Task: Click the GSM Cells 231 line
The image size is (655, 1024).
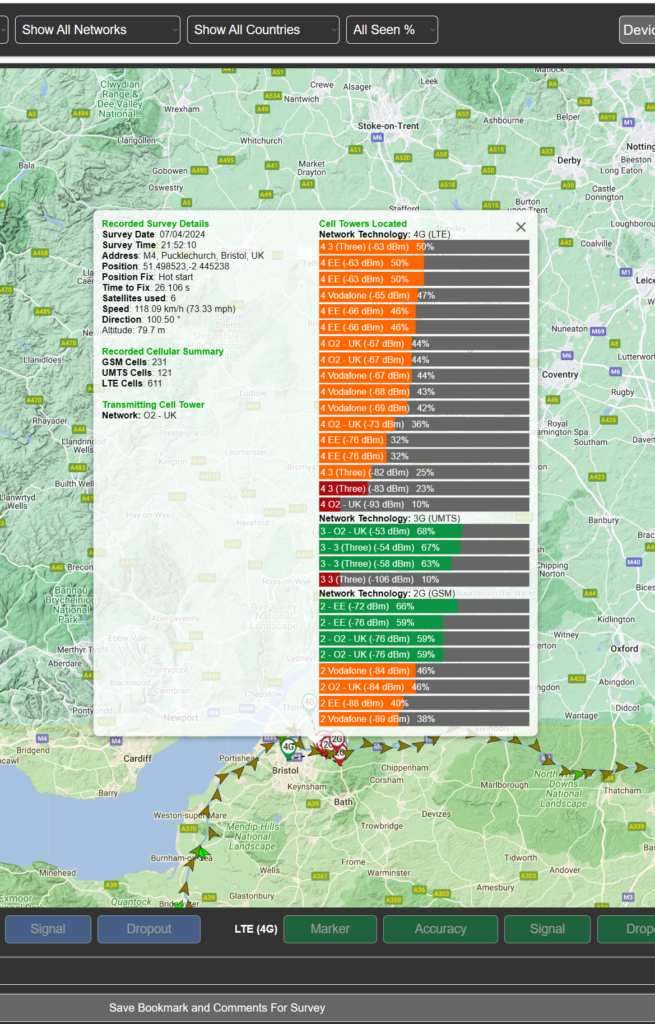Action: tap(135, 362)
